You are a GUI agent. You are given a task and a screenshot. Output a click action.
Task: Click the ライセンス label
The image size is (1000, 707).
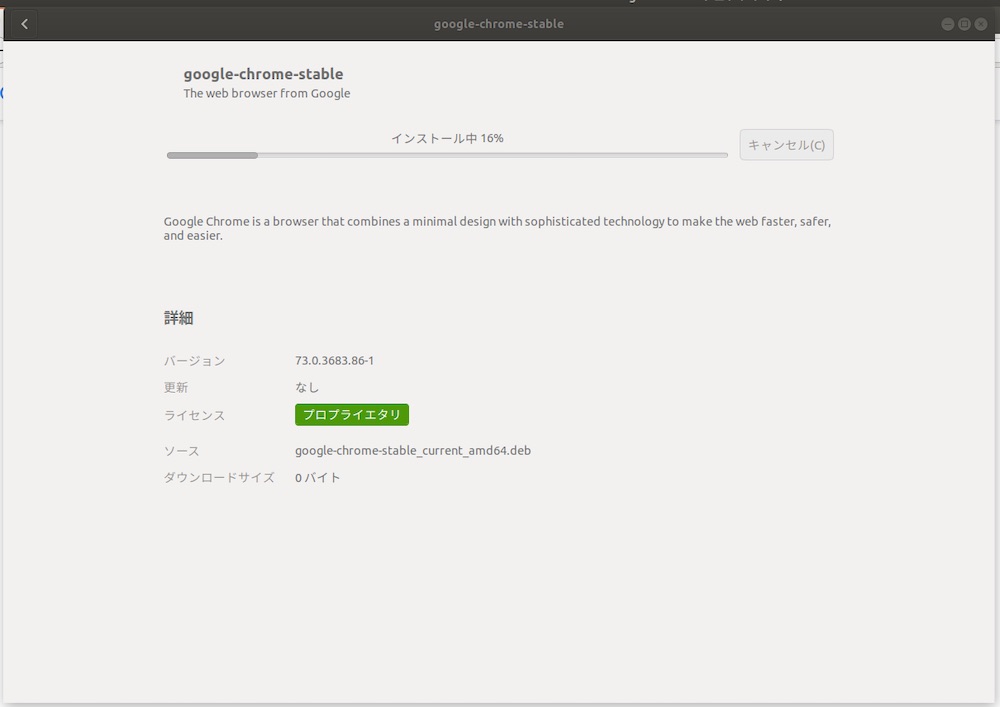(195, 415)
